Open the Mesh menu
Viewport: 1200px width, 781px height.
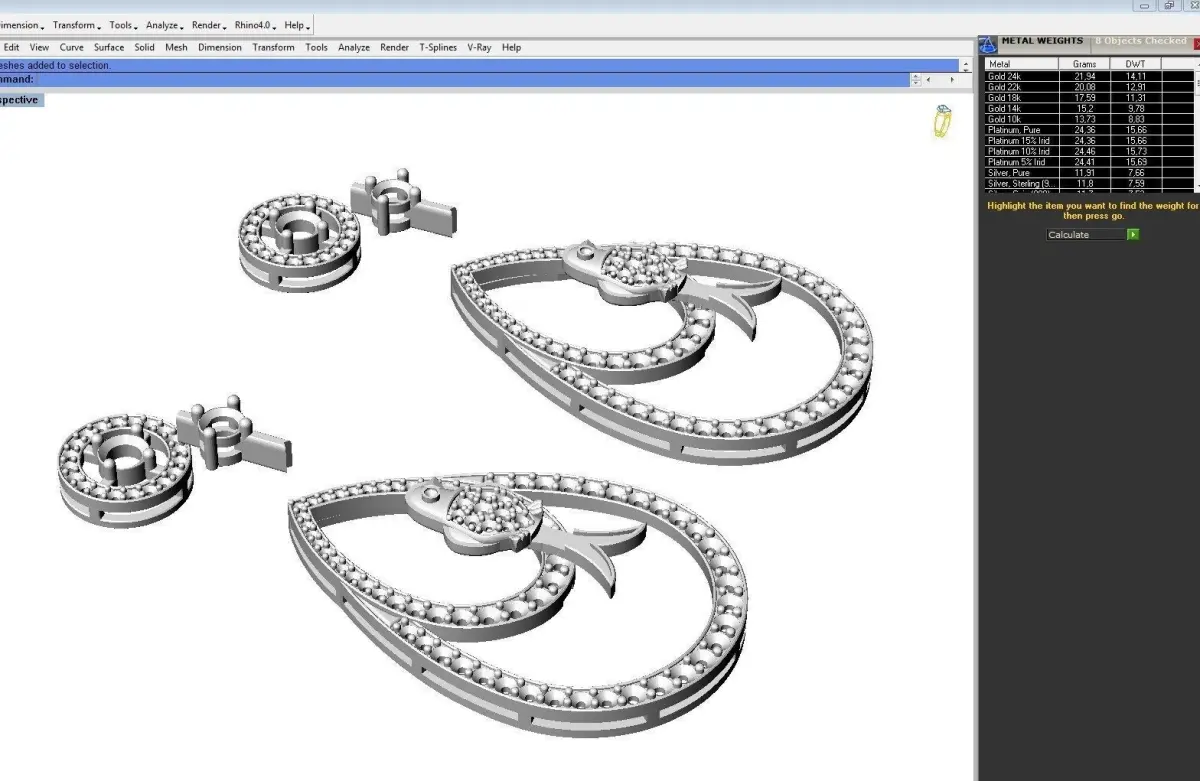click(x=176, y=47)
